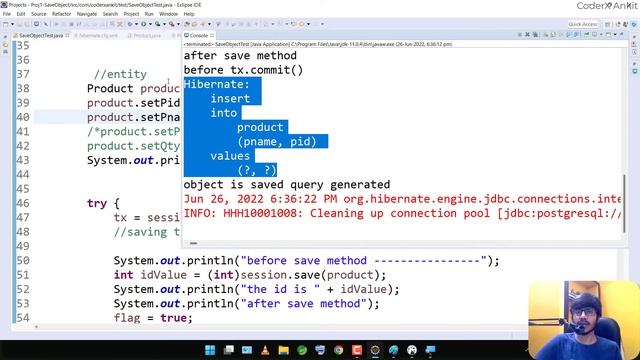
Task: Open Google Chrome from the taskbar
Action: pos(338,350)
